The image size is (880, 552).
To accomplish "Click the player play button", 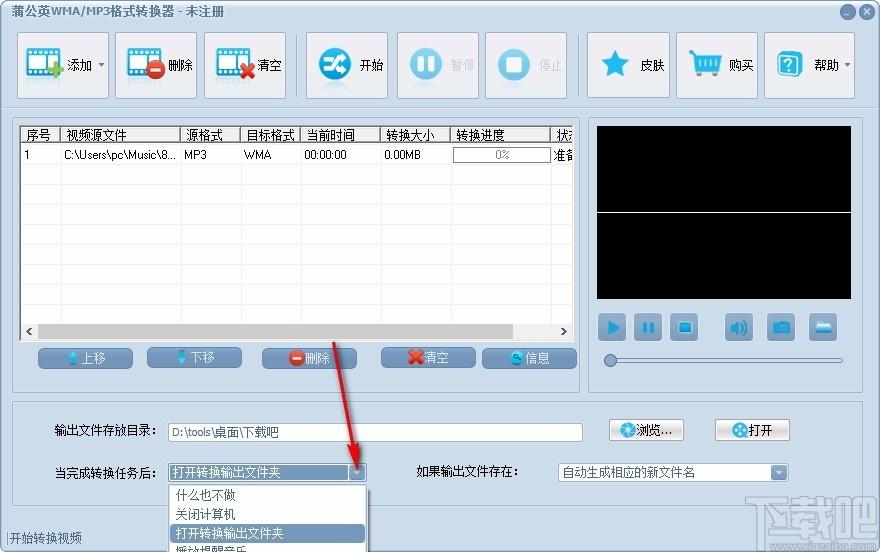I will (612, 327).
